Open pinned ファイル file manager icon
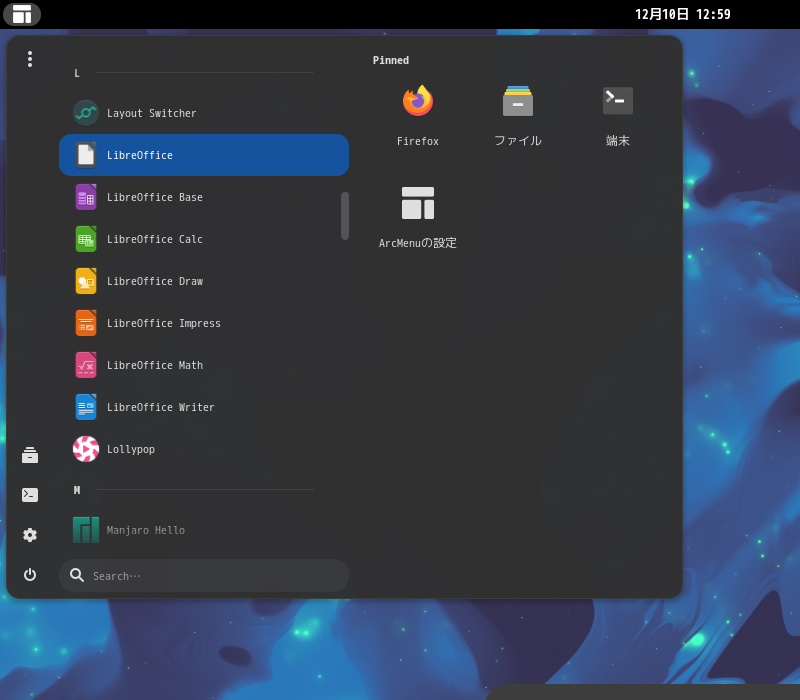Viewport: 800px width, 700px height. point(518,101)
